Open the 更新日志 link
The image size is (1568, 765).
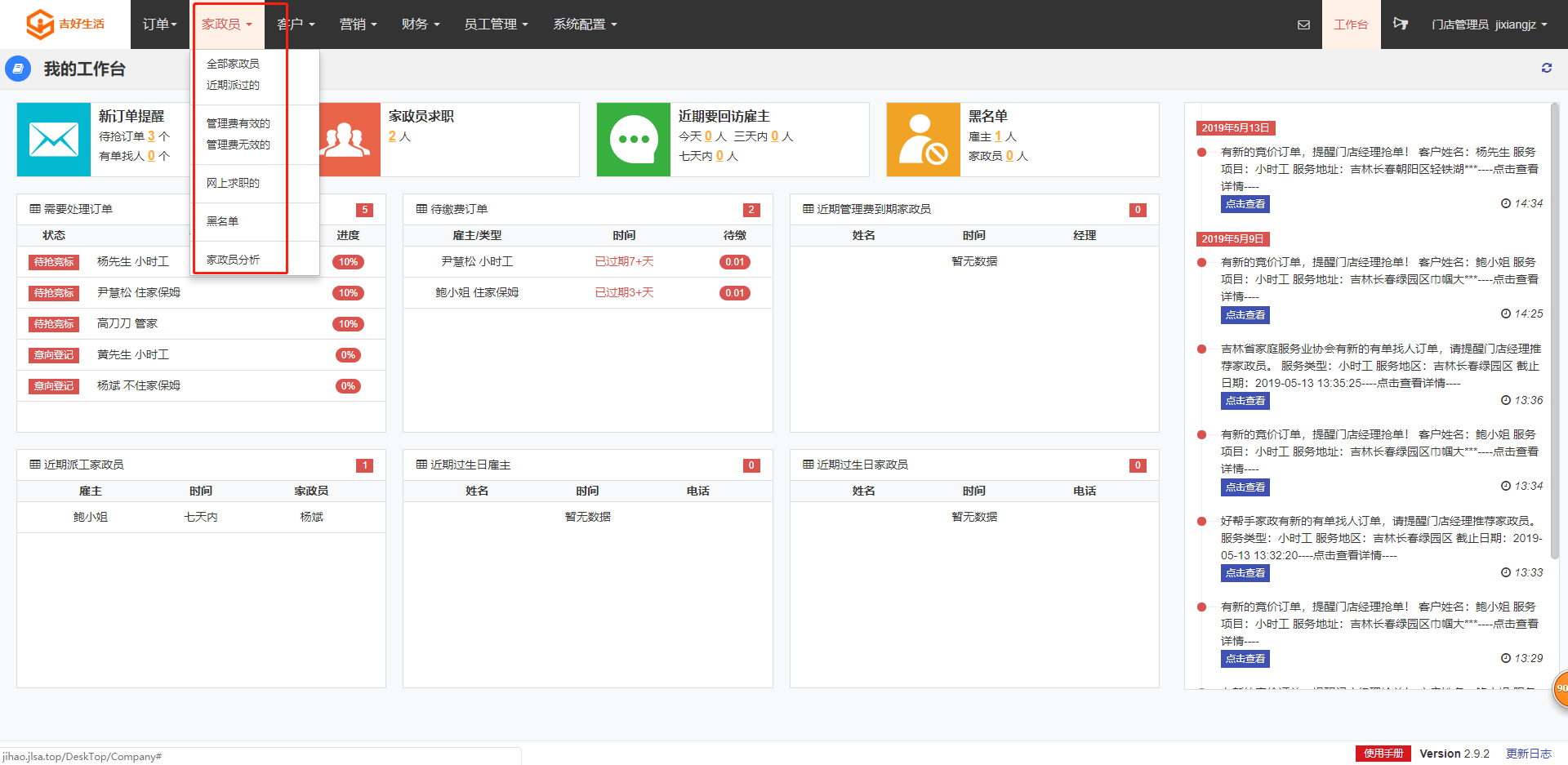(1528, 754)
